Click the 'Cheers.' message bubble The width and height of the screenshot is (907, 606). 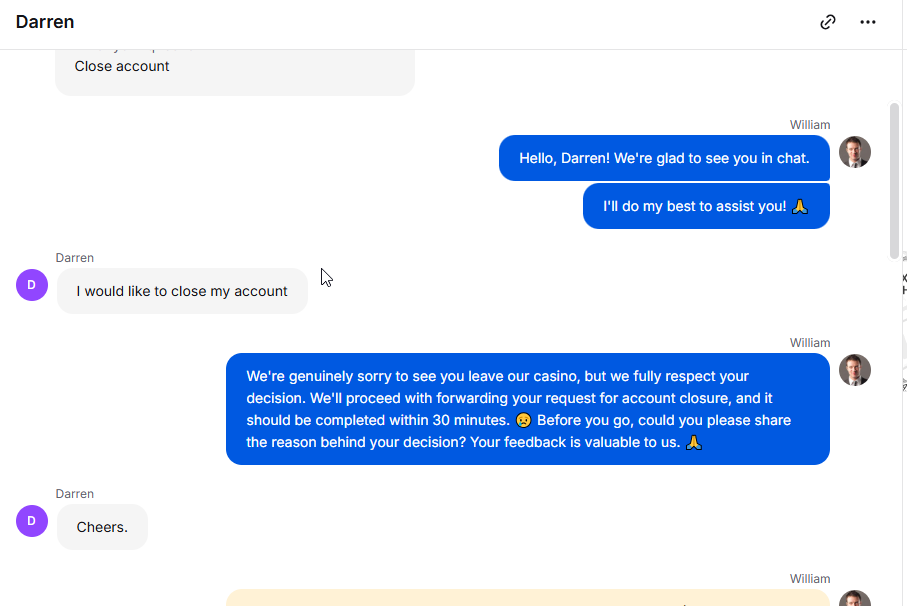tap(102, 527)
